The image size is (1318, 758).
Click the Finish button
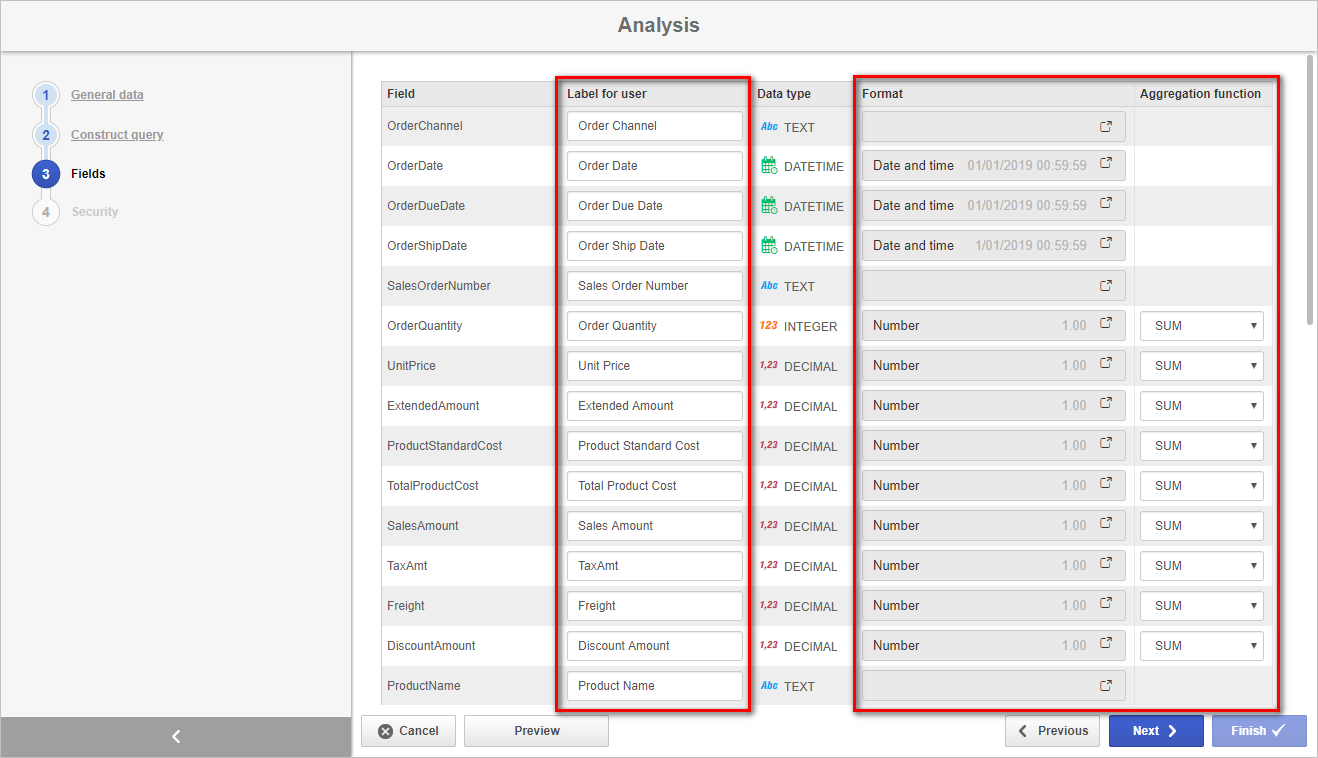1259,731
